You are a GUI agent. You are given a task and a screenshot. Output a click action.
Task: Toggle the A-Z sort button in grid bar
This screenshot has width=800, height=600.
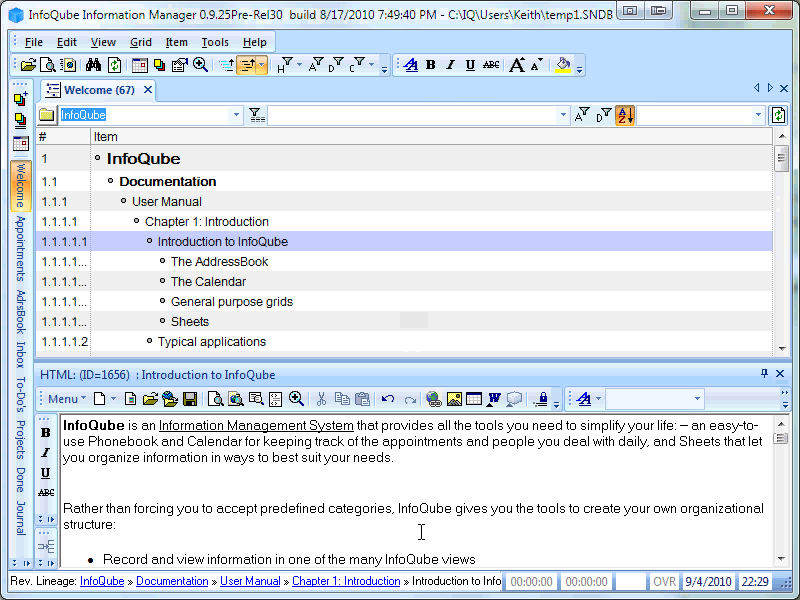click(x=625, y=115)
